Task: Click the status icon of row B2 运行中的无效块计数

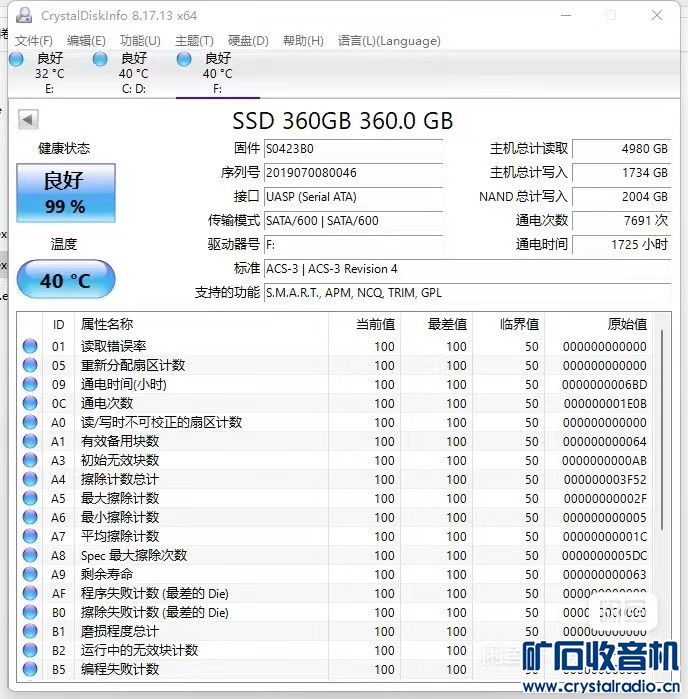Action: point(30,650)
